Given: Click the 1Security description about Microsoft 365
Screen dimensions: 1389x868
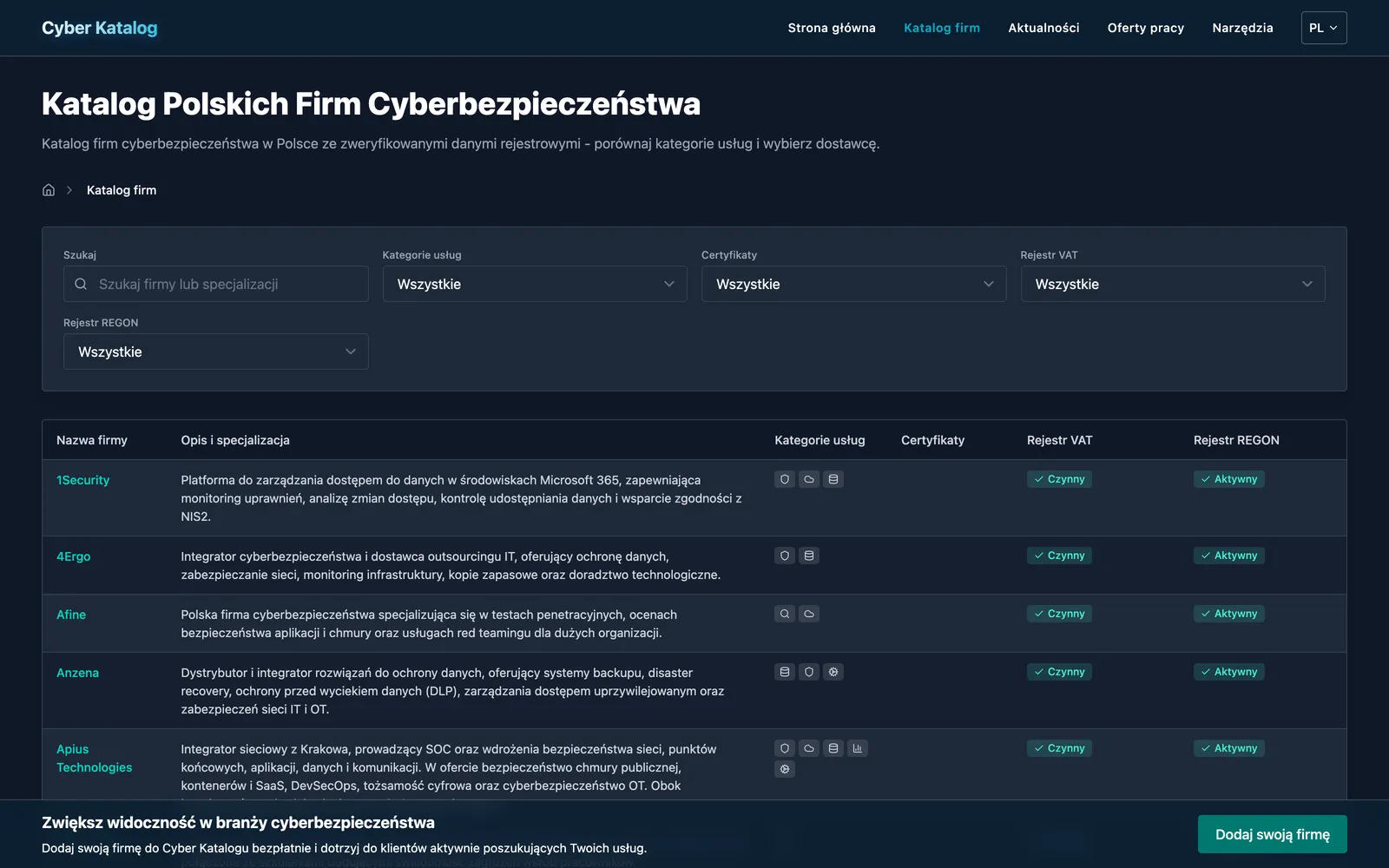Looking at the screenshot, I should point(462,498).
